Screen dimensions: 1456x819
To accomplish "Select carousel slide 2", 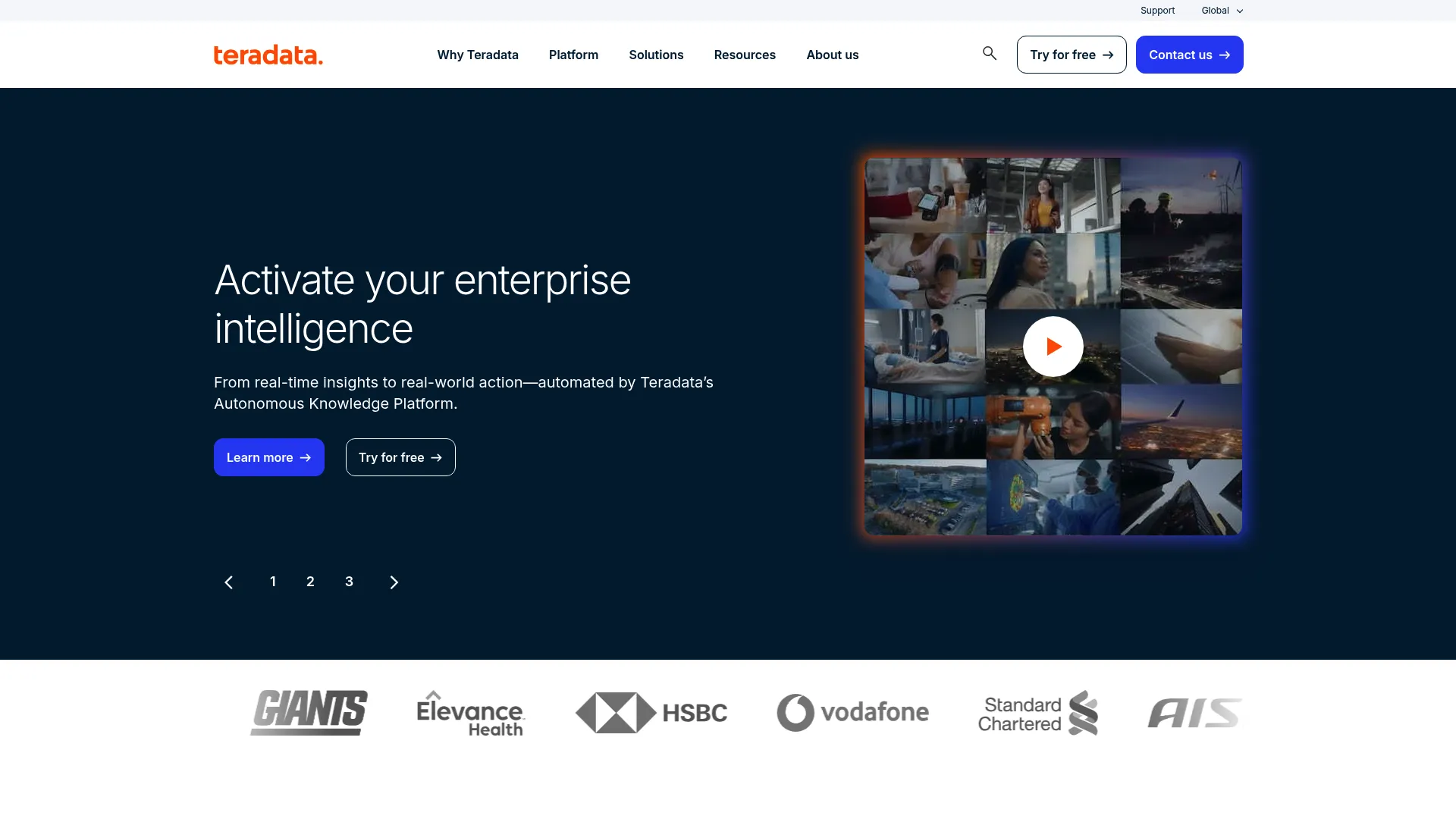I will [x=310, y=582].
